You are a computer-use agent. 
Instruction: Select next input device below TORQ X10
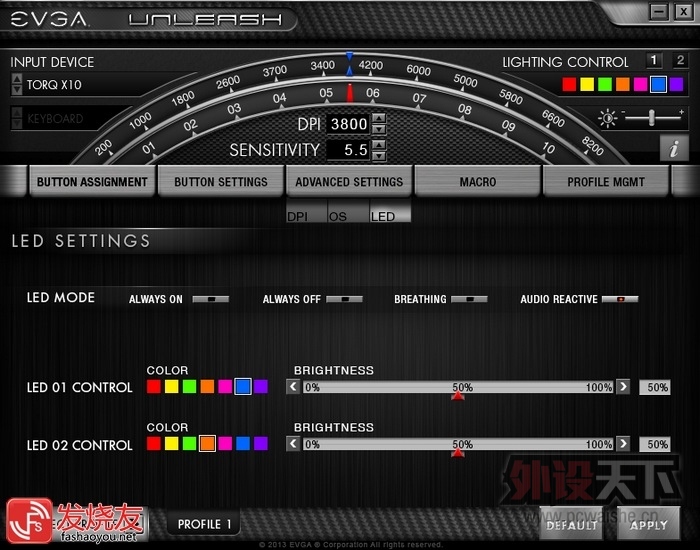pyautogui.click(x=17, y=90)
